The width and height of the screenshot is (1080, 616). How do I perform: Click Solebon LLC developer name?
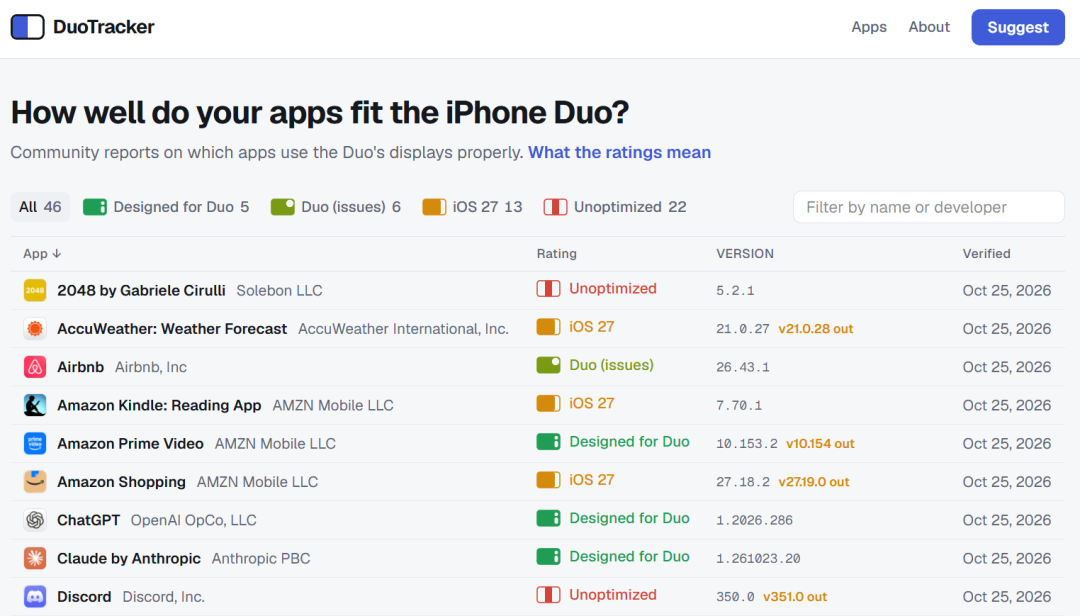[x=279, y=290]
